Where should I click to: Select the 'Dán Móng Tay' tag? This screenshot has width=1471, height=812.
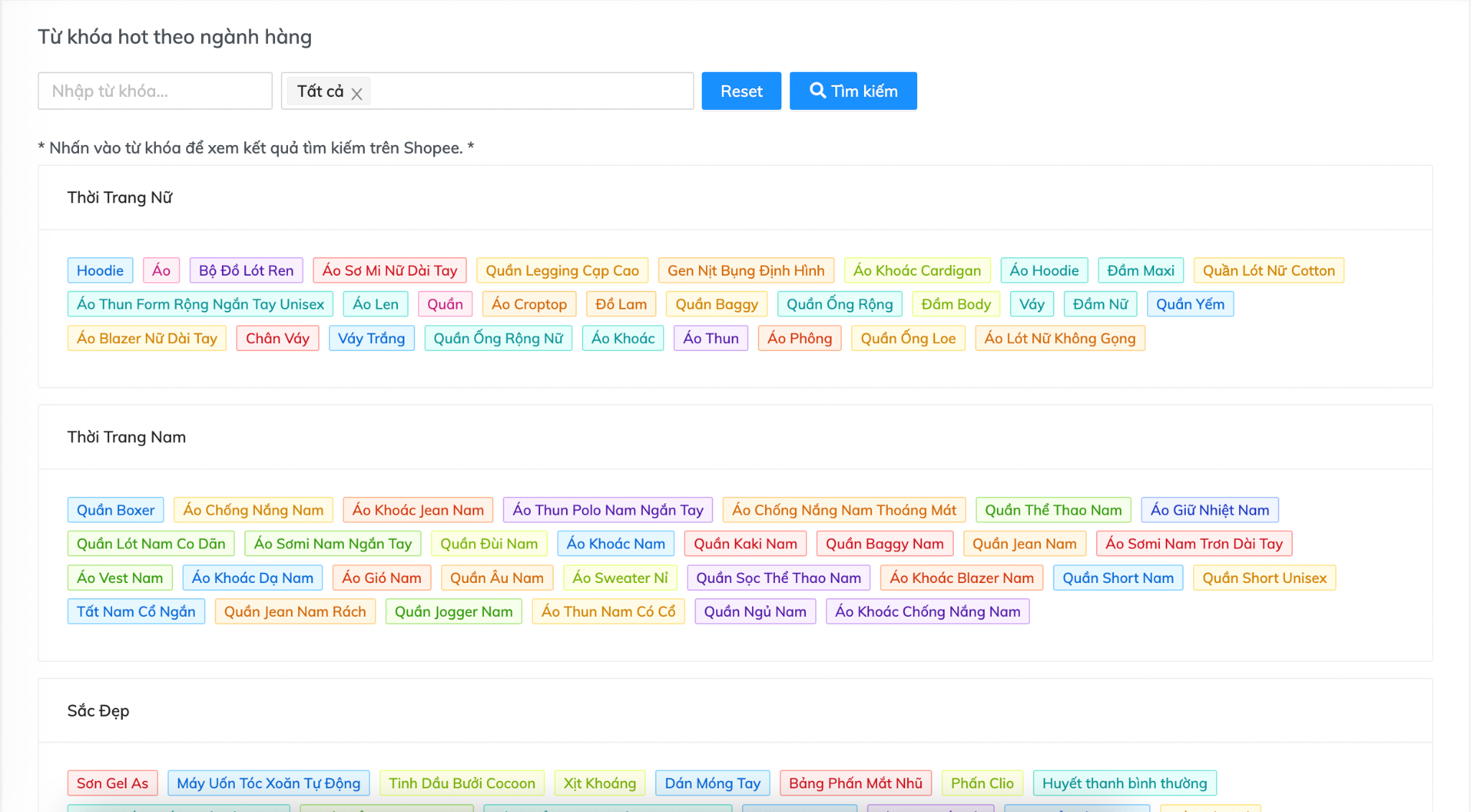pyautogui.click(x=712, y=783)
